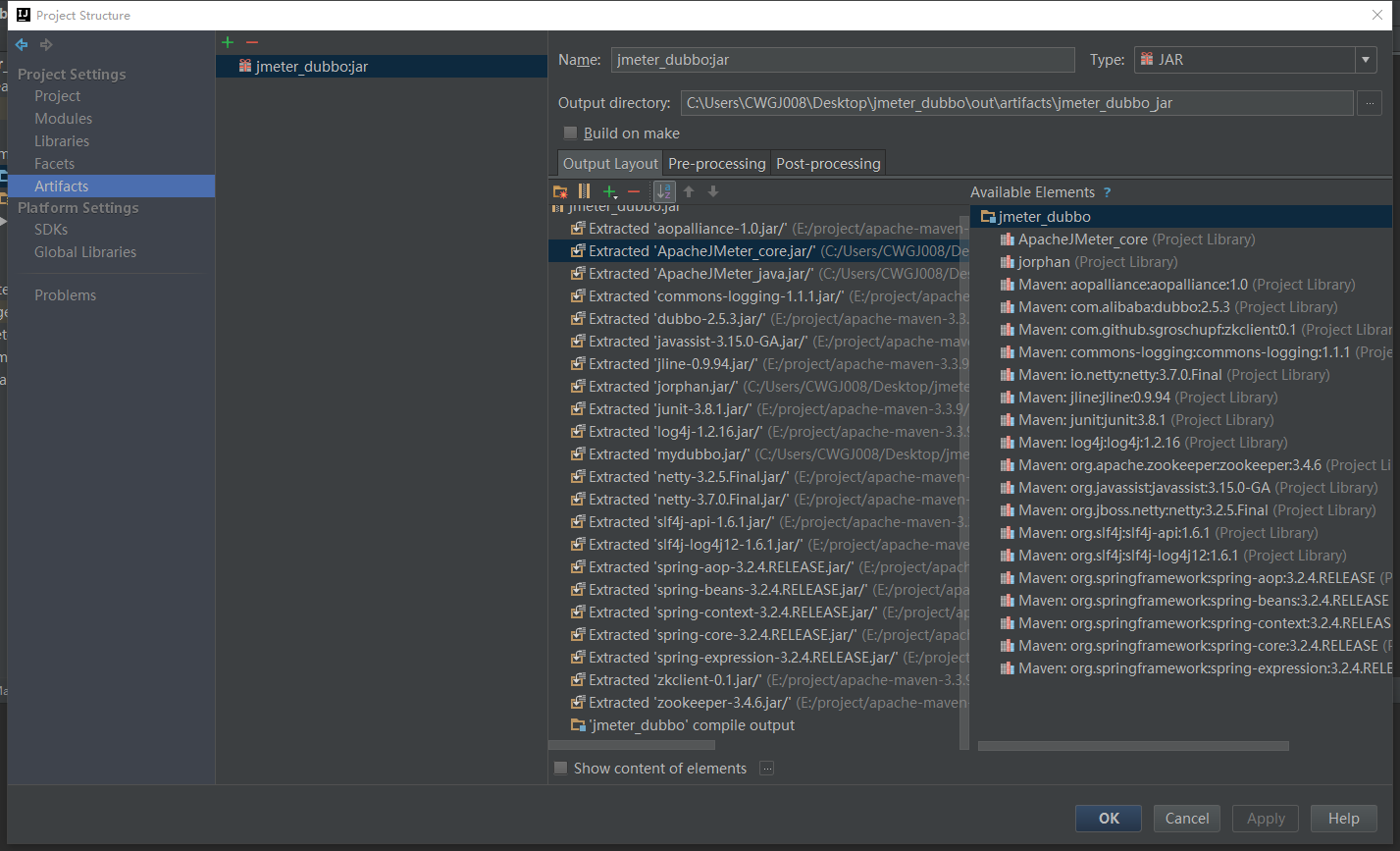Viewport: 1400px width, 851px height.
Task: Click compile output folder icon for 'jmeter_dubbo'
Action: (579, 725)
